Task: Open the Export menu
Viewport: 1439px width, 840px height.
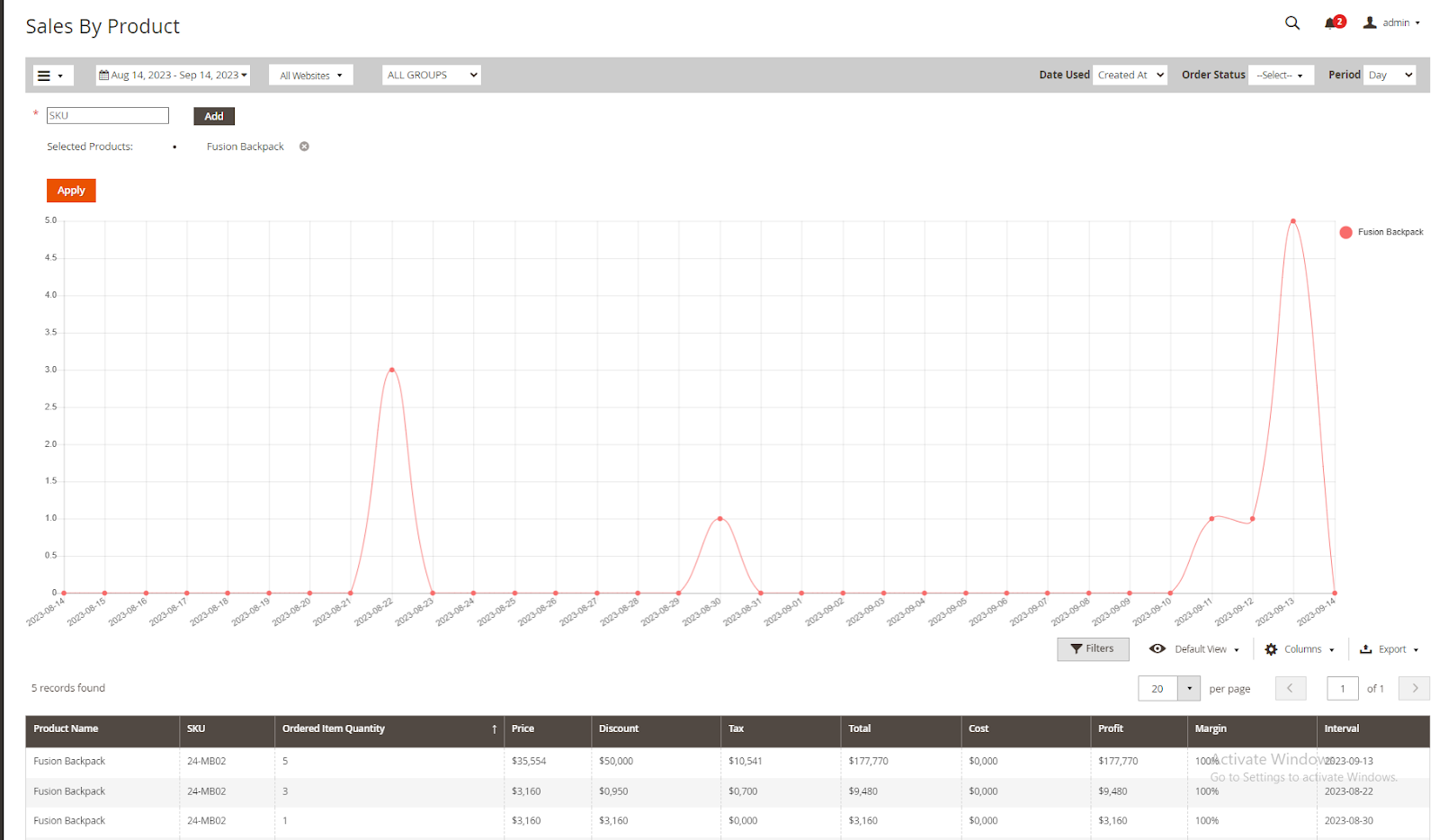Action: [1390, 649]
